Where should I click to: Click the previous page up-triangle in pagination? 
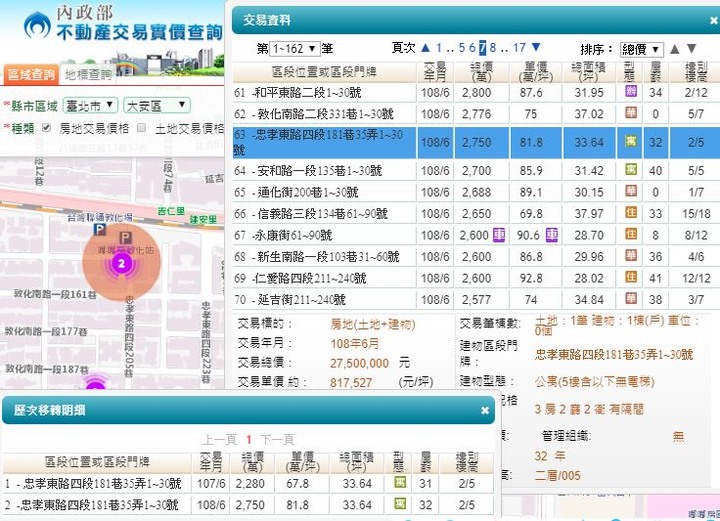[x=426, y=47]
